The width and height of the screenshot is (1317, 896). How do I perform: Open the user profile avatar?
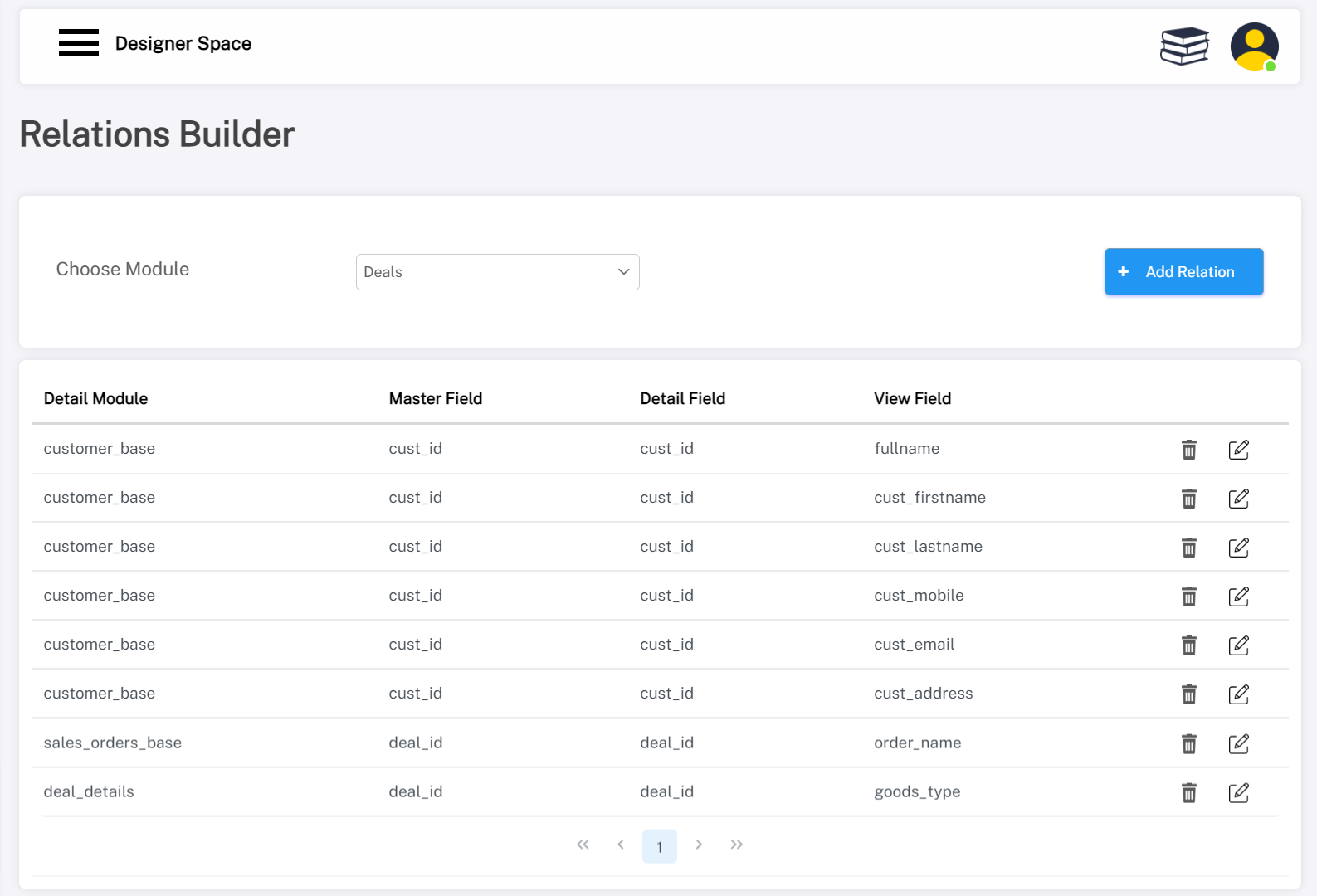1254,46
